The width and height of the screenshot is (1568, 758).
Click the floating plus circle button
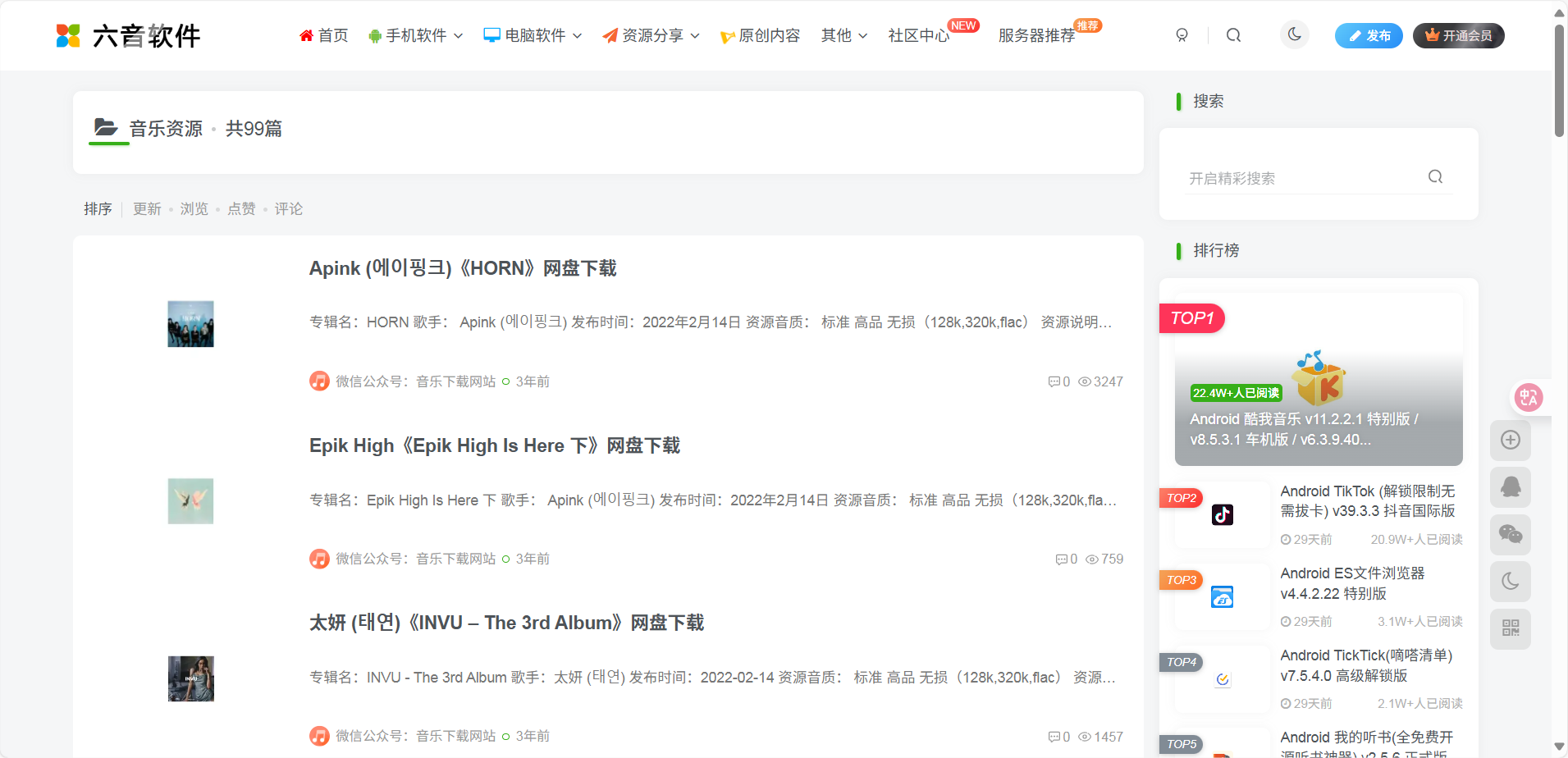click(x=1511, y=440)
